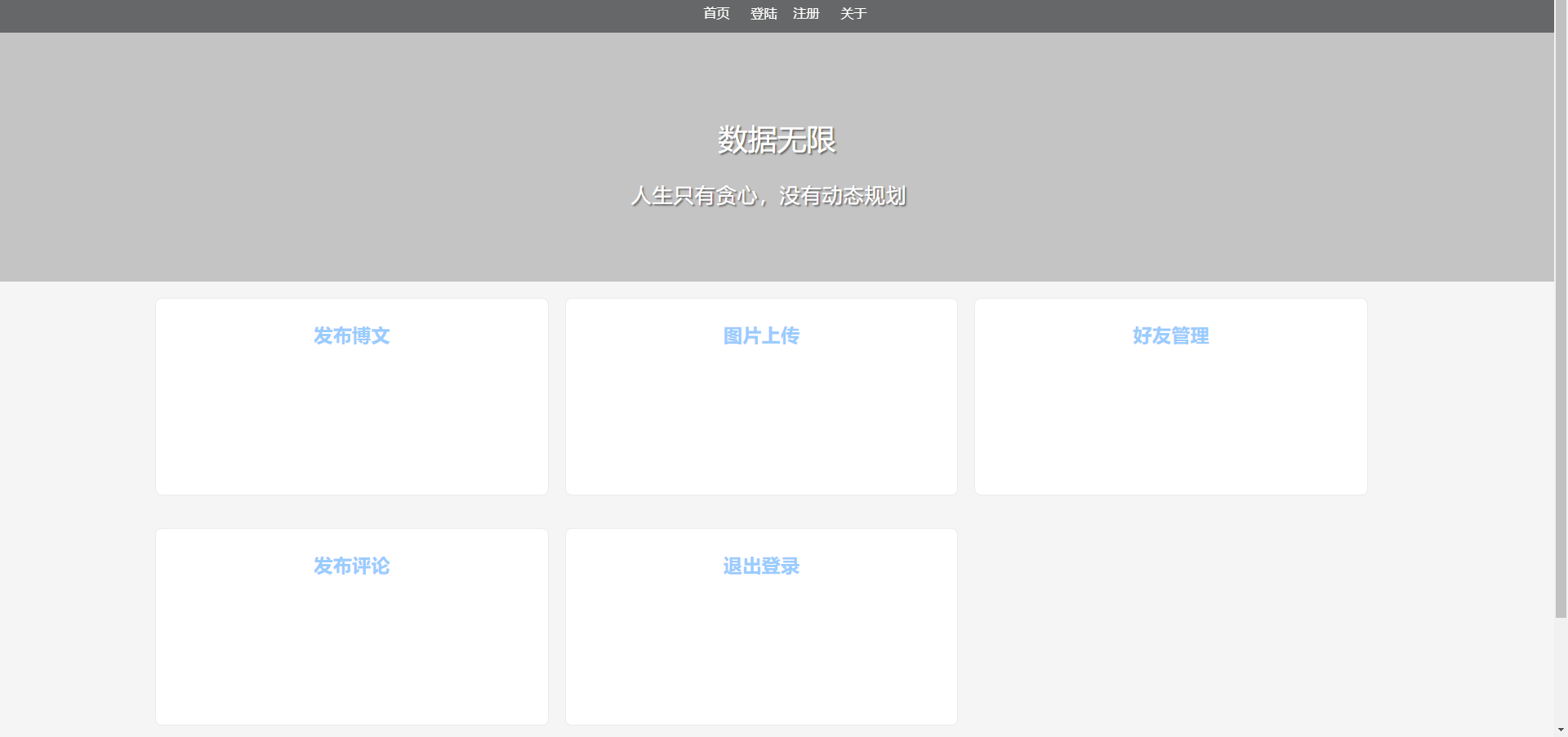The width and height of the screenshot is (1568, 737).
Task: View the 关于 page
Action: click(853, 13)
